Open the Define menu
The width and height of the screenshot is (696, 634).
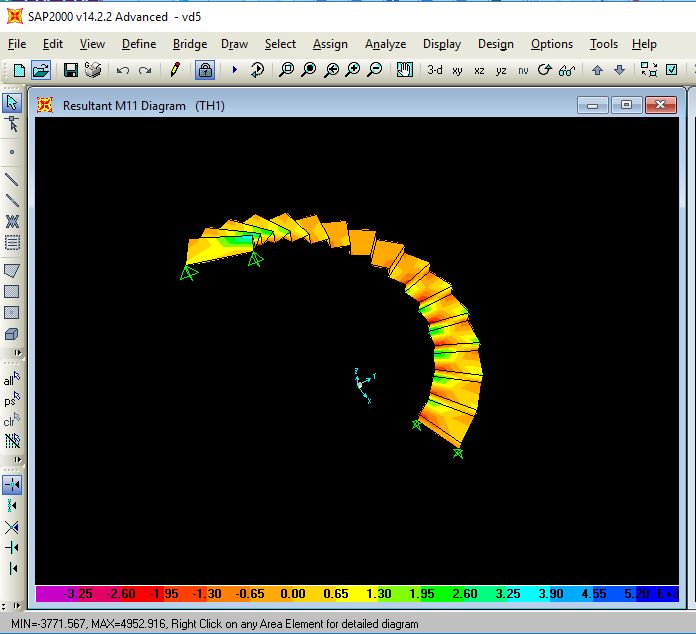click(x=139, y=44)
